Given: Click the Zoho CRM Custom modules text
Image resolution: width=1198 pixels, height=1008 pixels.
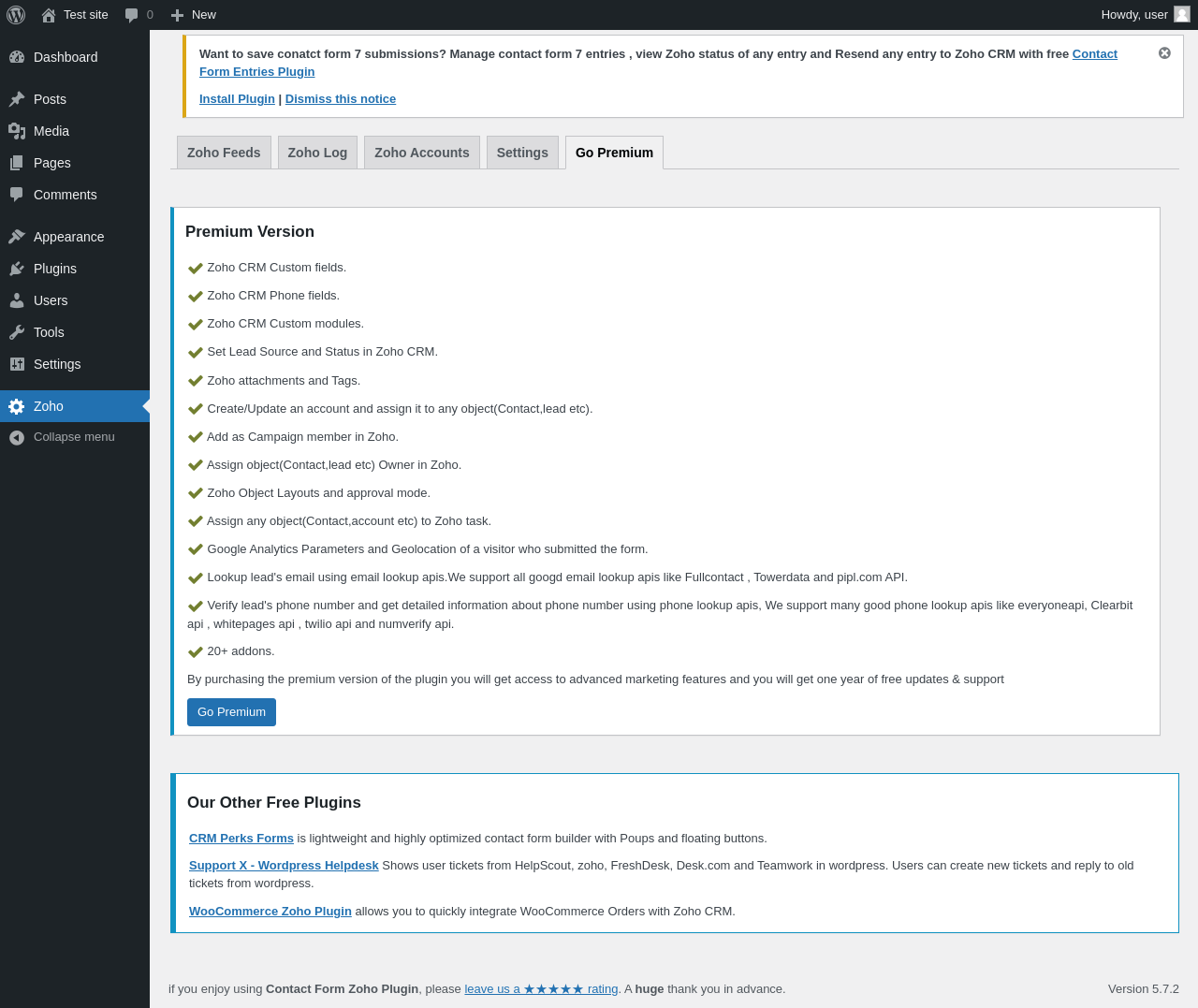Looking at the screenshot, I should click(285, 324).
